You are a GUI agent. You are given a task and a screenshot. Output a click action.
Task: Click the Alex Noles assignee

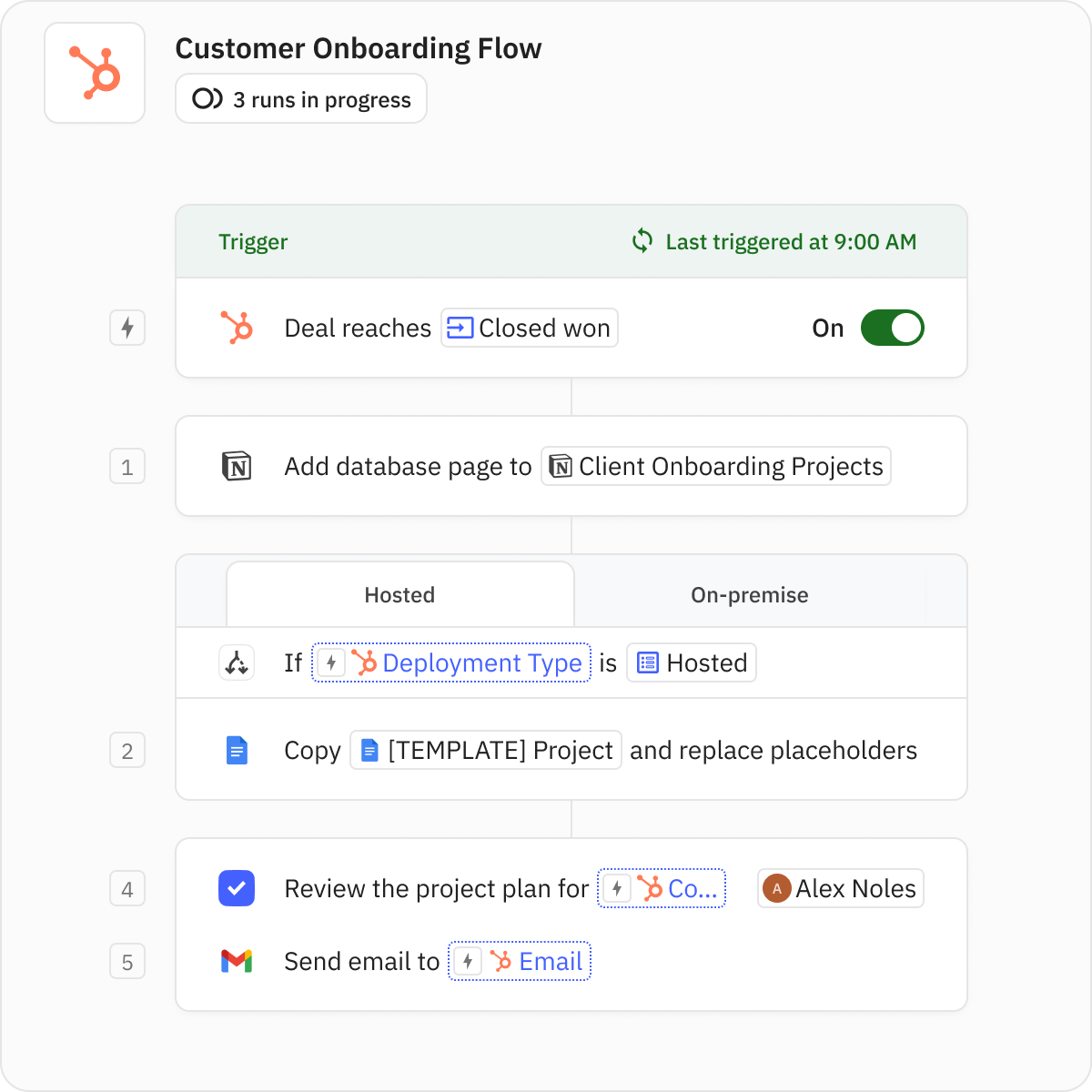pyautogui.click(x=839, y=888)
